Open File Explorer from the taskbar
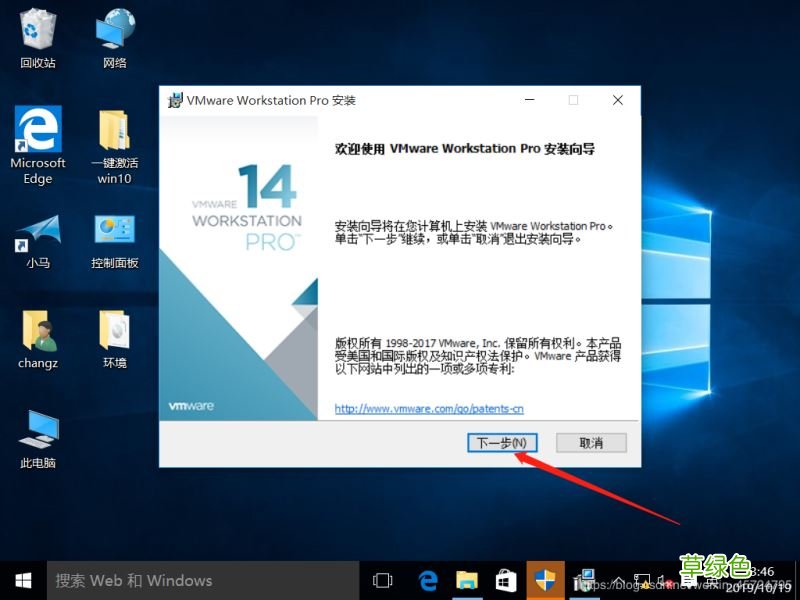Screen dimensions: 800x600 (467, 581)
